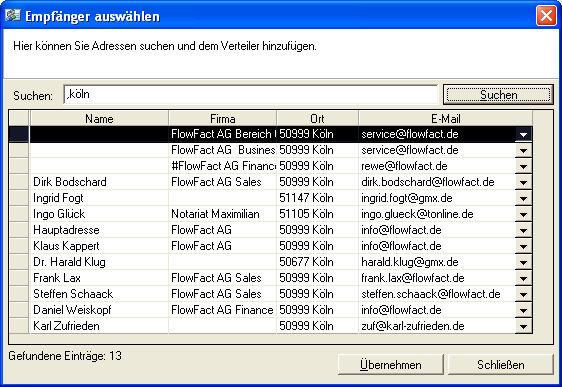Expand the dropdown for ingrid.fogt@gmx.de

[523, 198]
